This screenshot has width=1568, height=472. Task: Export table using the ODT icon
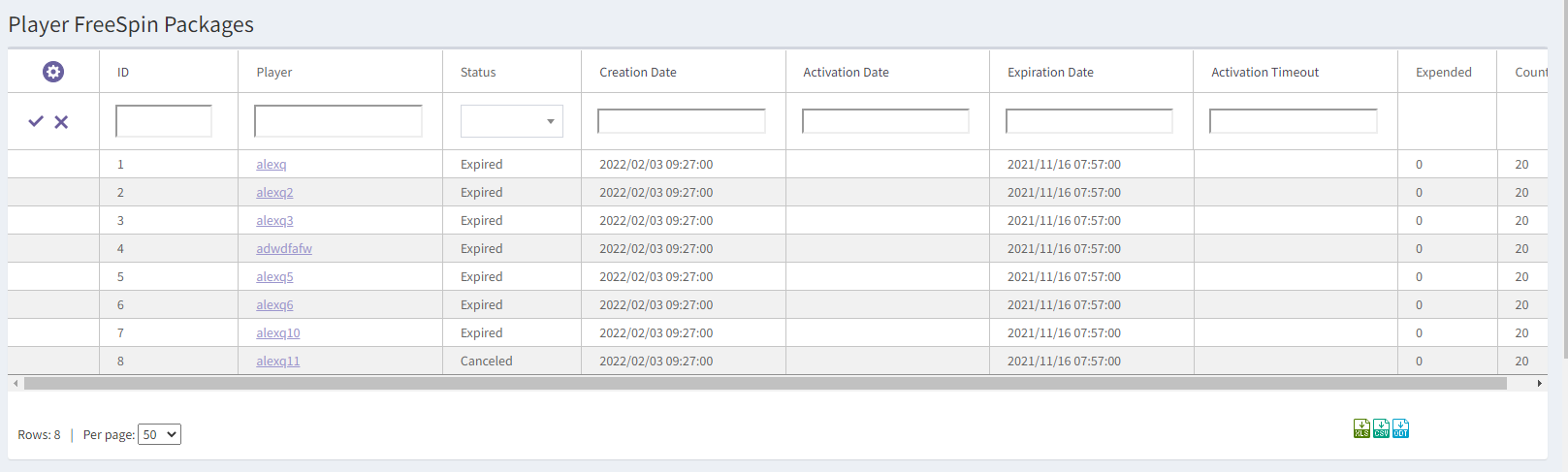pos(1400,428)
